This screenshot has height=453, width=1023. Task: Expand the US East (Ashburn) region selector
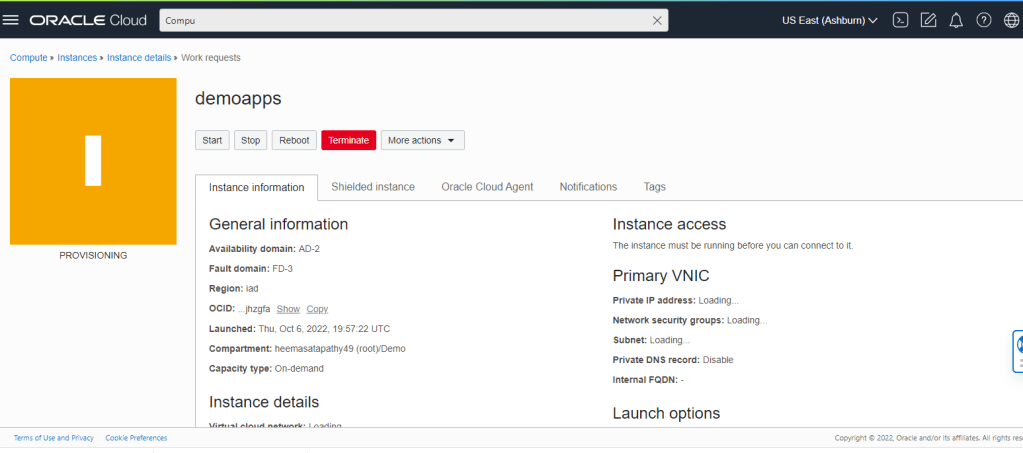click(829, 20)
